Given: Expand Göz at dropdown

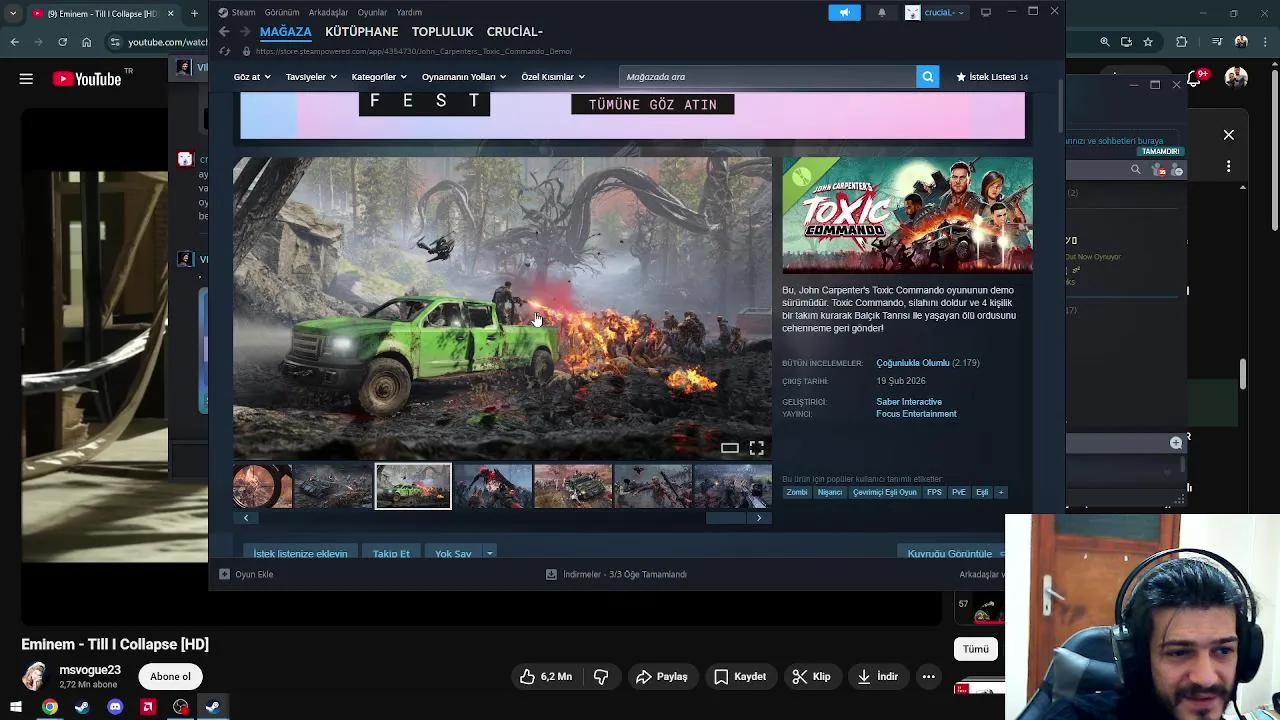Looking at the screenshot, I should [252, 77].
